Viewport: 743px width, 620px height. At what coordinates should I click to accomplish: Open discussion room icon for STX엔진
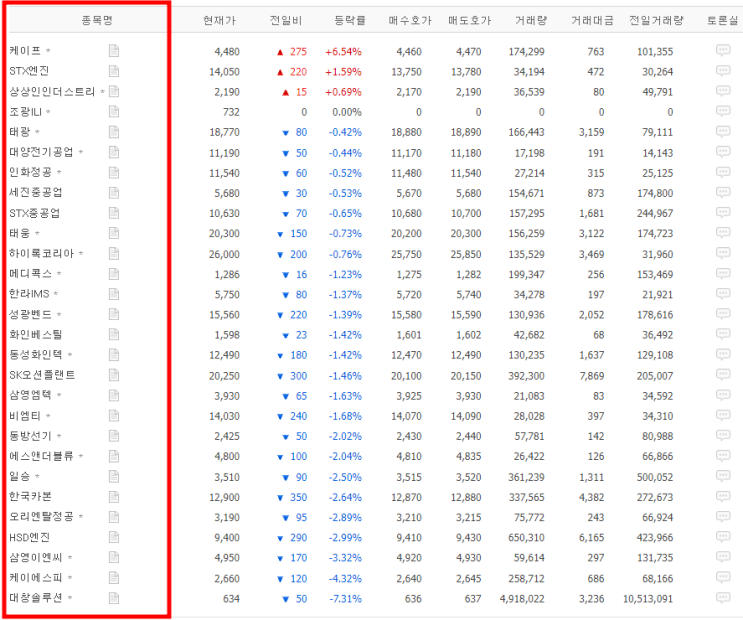pyautogui.click(x=723, y=71)
